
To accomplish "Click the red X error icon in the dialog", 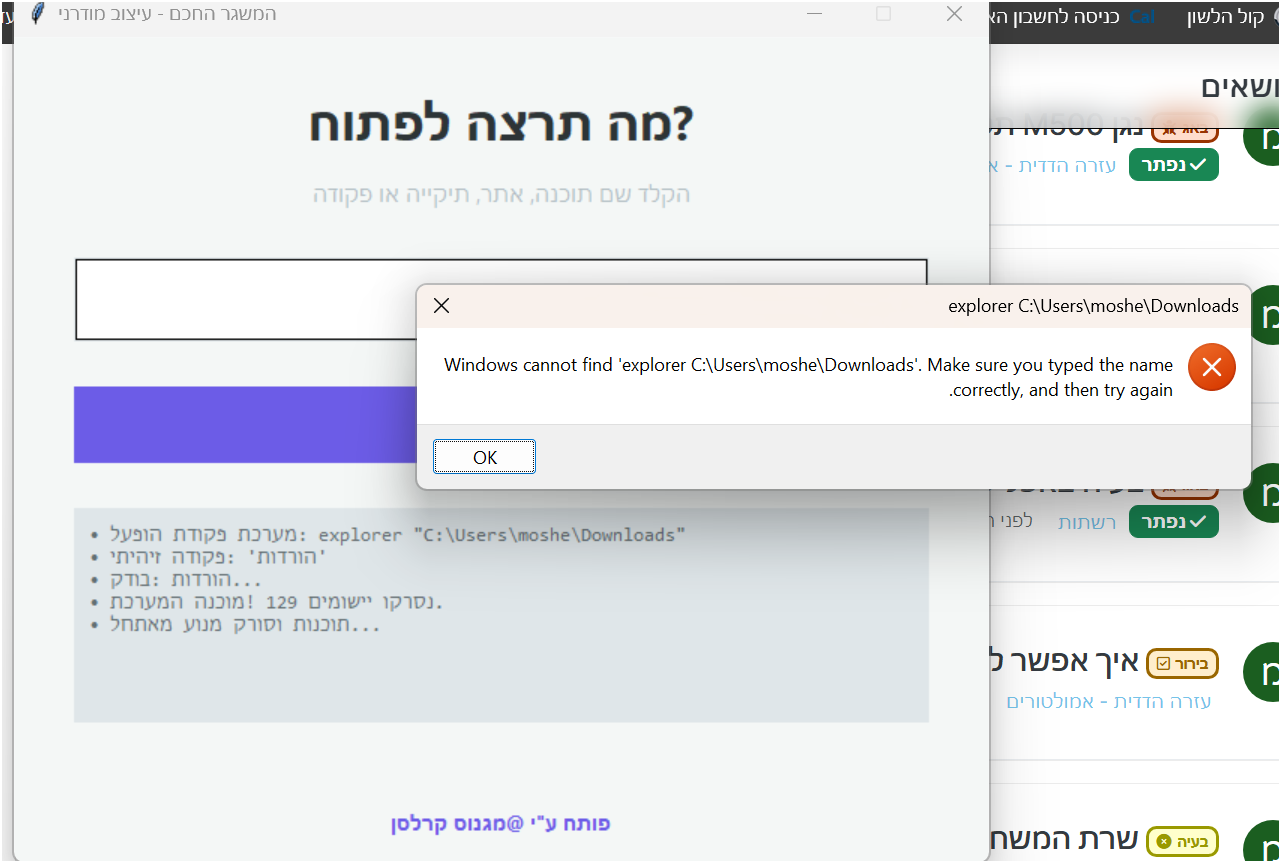I will [1211, 367].
